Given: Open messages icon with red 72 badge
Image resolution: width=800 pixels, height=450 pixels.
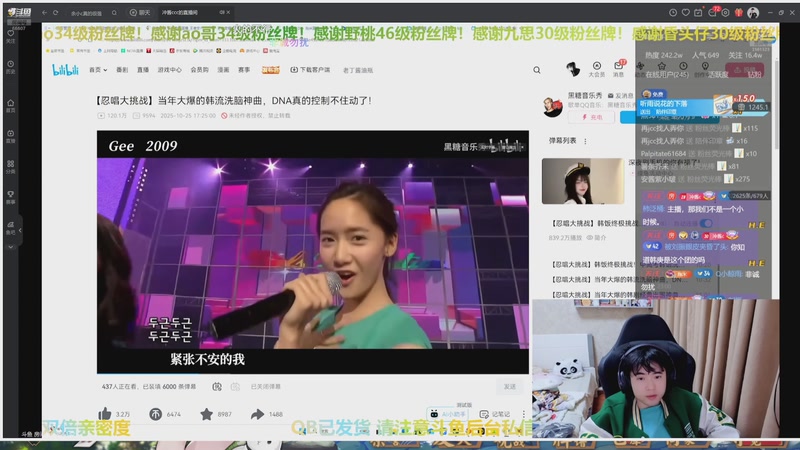Looking at the screenshot, I should pos(713,11).
